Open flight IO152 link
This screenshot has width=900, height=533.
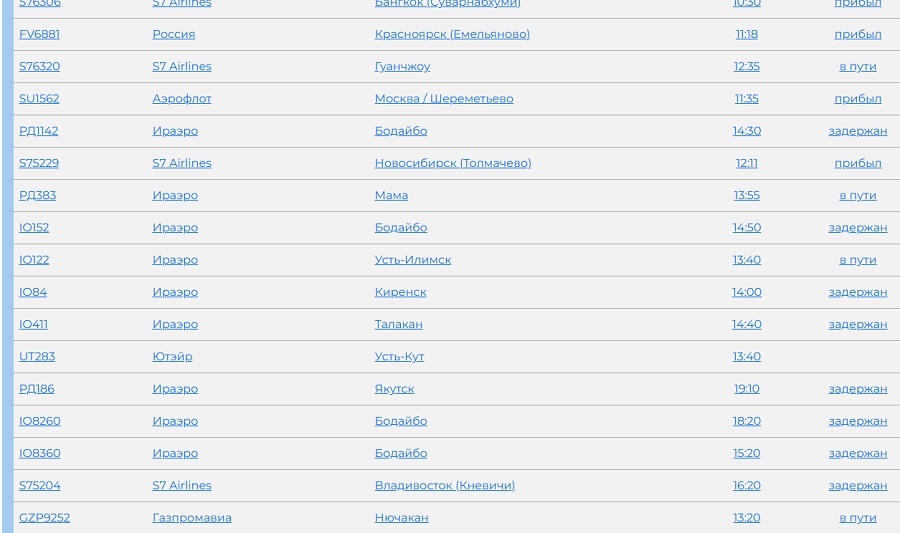tap(34, 227)
